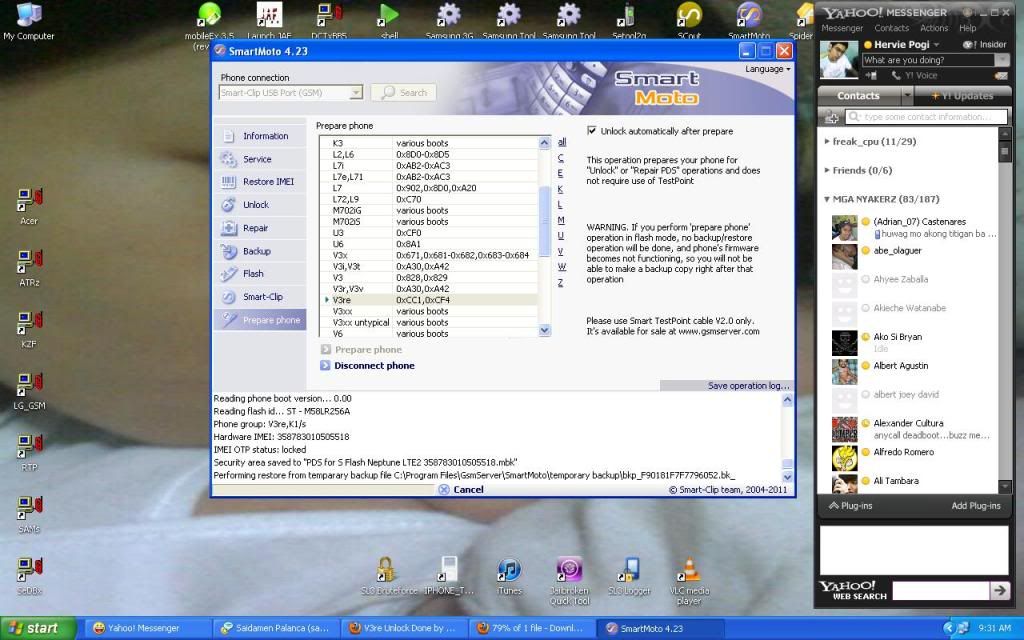The height and width of the screenshot is (640, 1024).
Task: Open the Language dropdown in SmartMoto
Action: click(768, 69)
